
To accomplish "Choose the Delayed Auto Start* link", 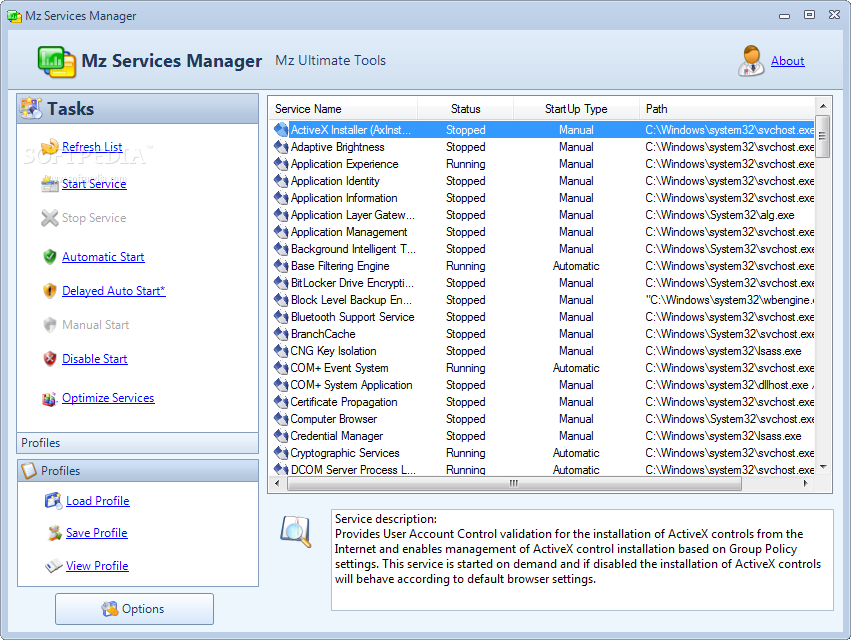I will (113, 291).
